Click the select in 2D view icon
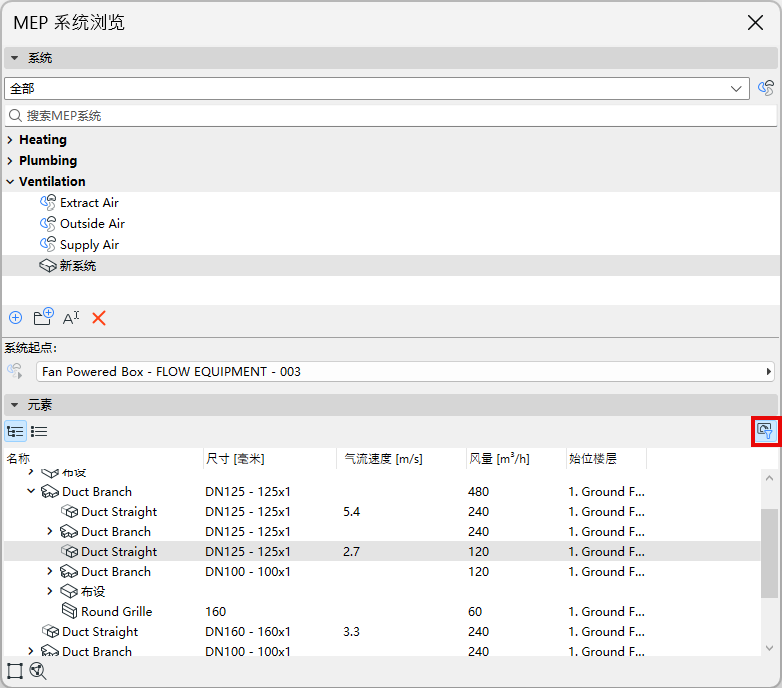 (14, 671)
